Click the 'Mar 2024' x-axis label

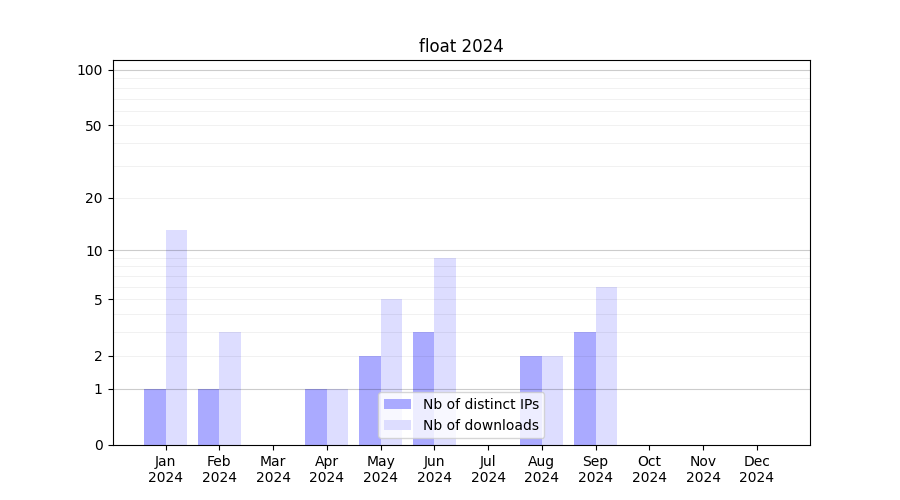(273, 469)
